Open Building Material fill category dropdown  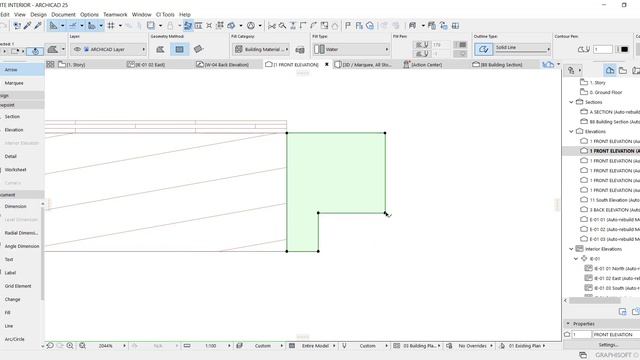(261, 49)
